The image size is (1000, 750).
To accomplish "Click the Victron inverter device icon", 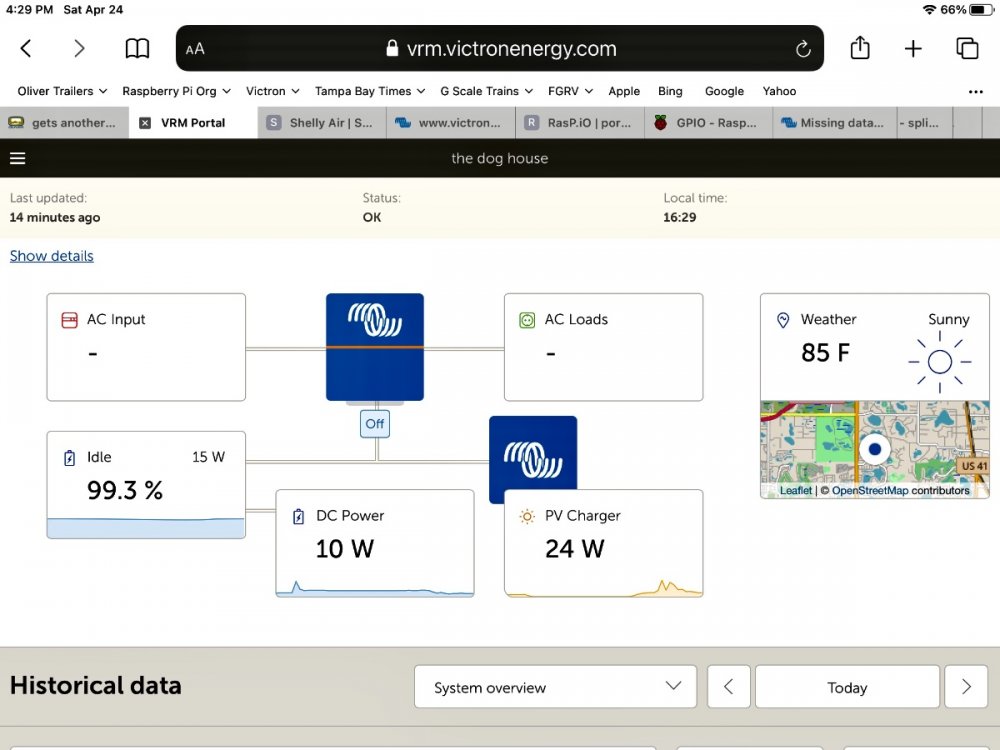I will 375,346.
